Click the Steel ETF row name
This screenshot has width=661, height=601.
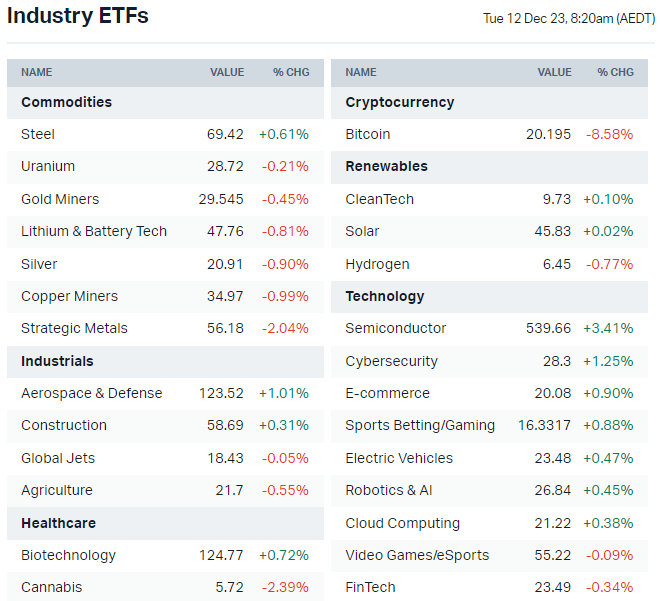[38, 134]
